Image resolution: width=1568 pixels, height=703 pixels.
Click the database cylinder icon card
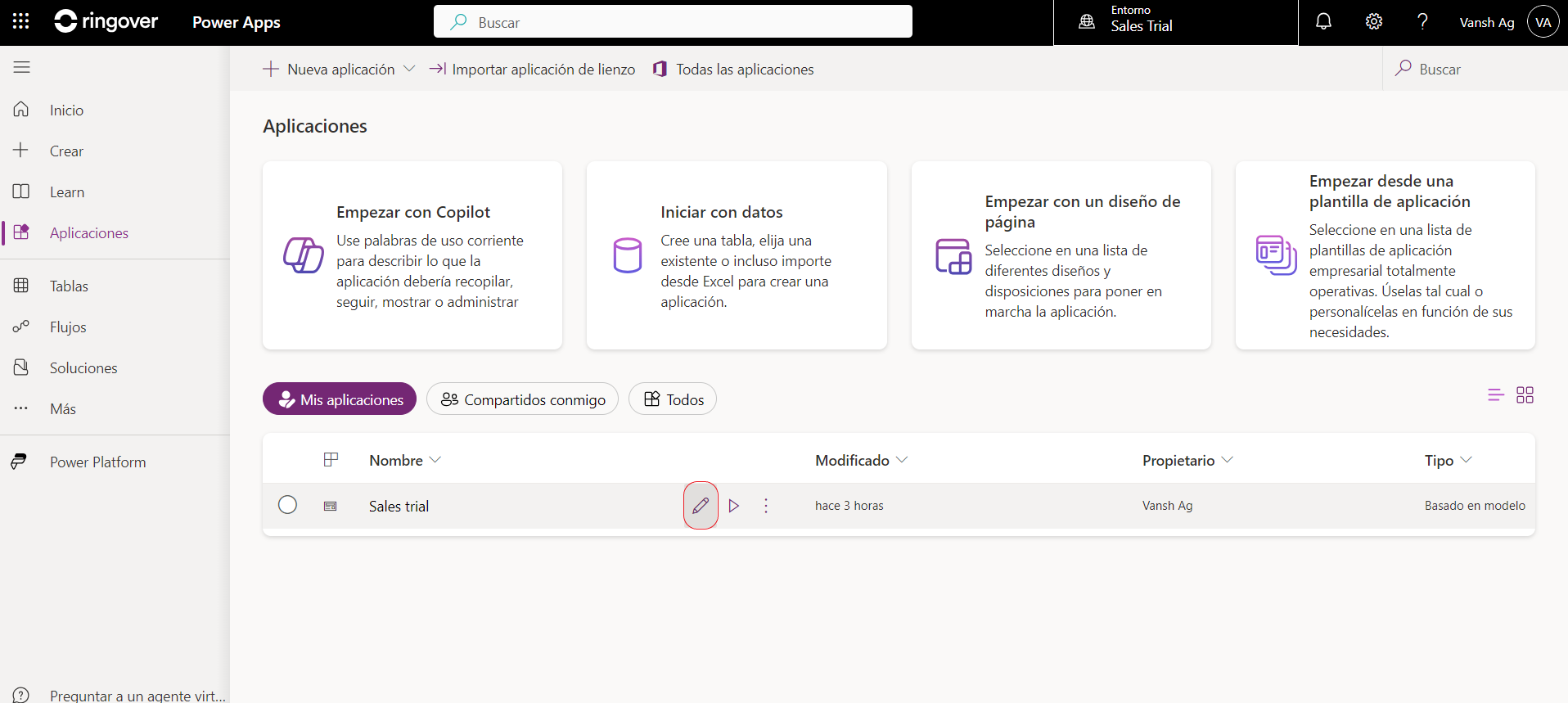[x=628, y=255]
